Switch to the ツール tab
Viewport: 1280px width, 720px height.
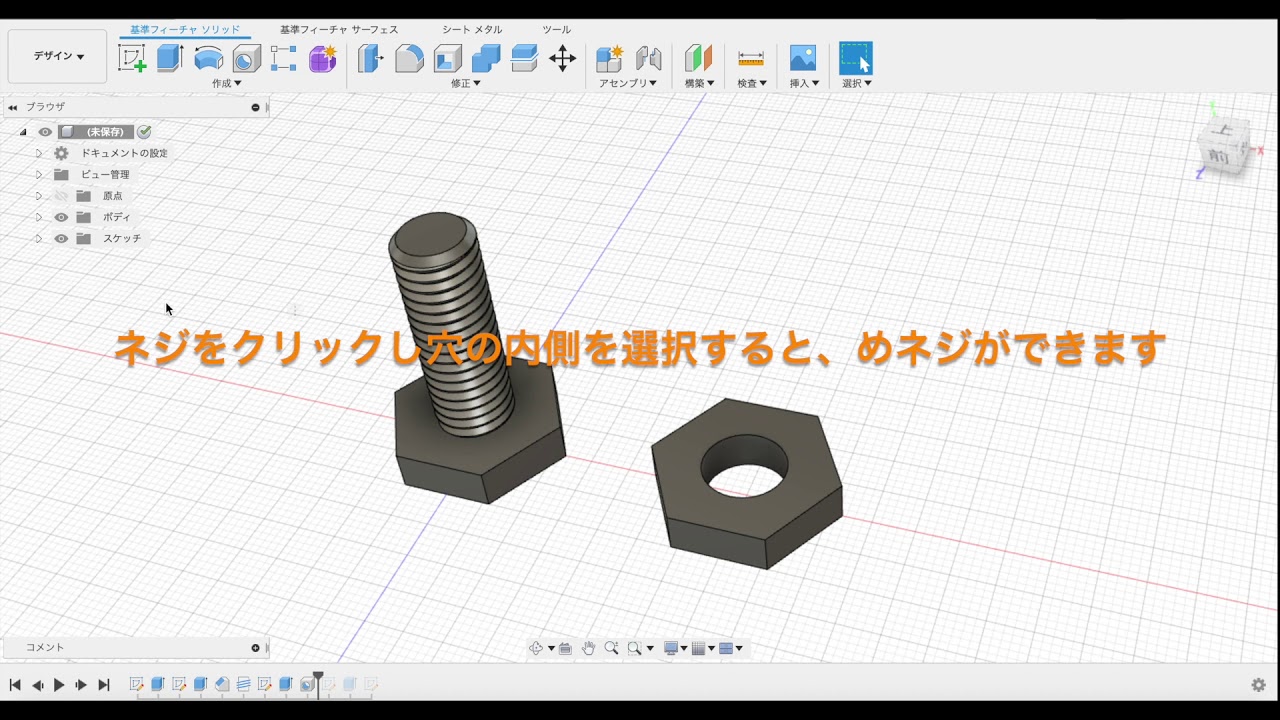tap(556, 30)
